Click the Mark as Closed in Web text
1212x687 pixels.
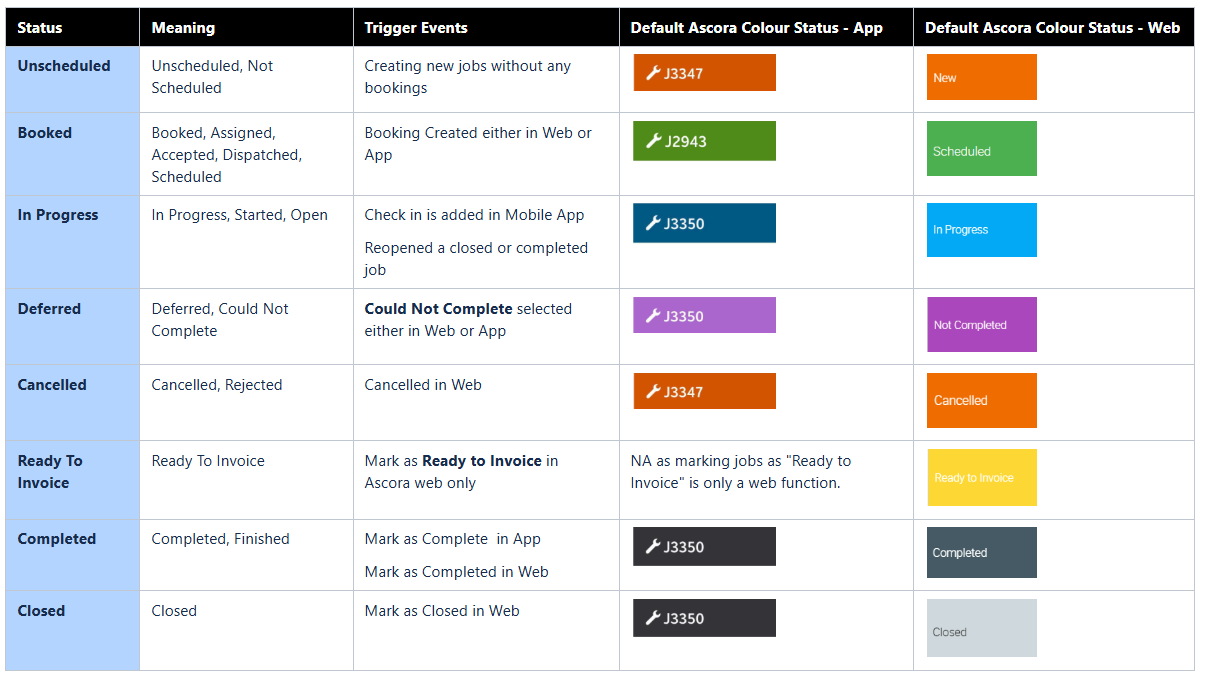click(x=442, y=611)
